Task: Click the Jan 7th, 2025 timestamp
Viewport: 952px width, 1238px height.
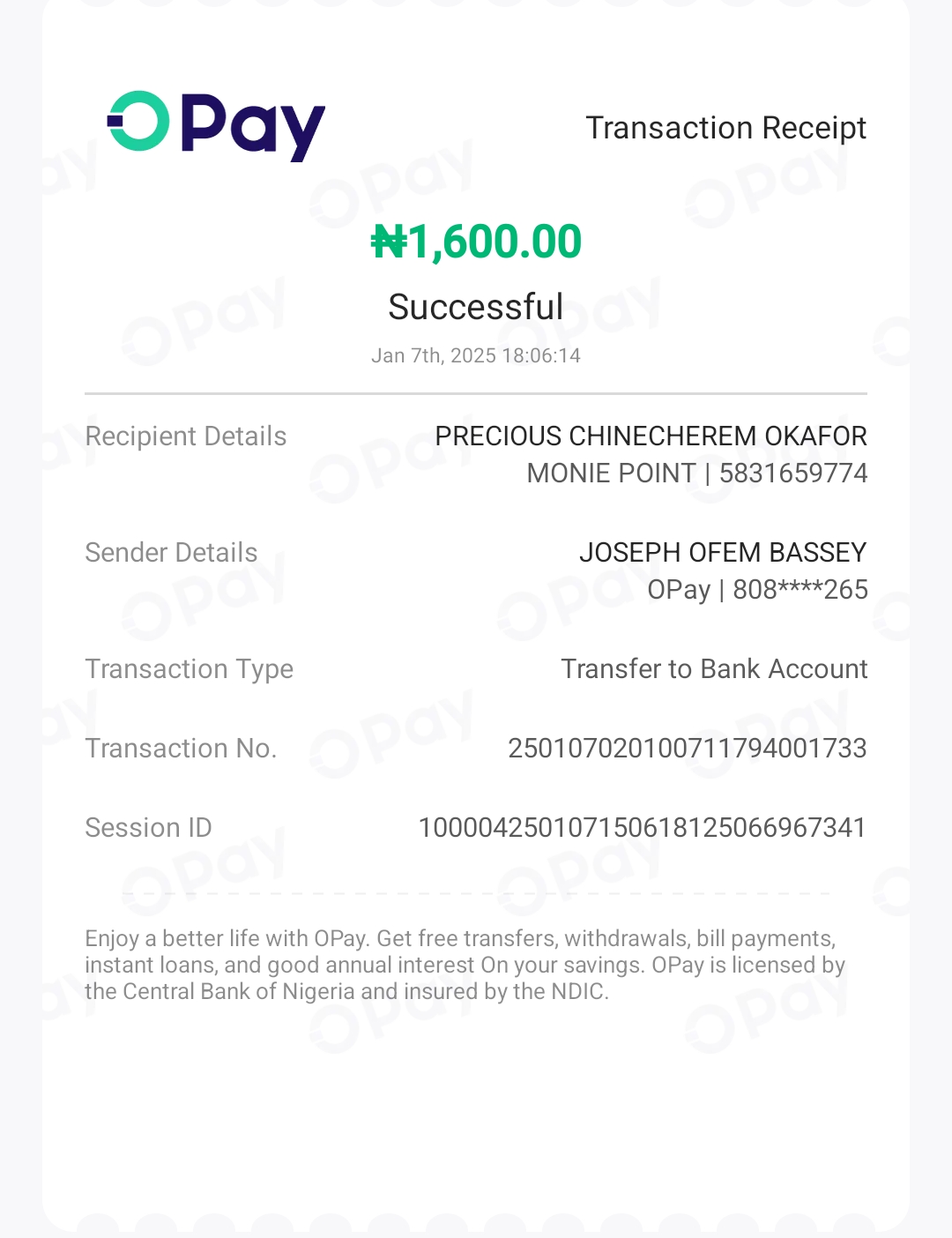Action: pyautogui.click(x=476, y=355)
